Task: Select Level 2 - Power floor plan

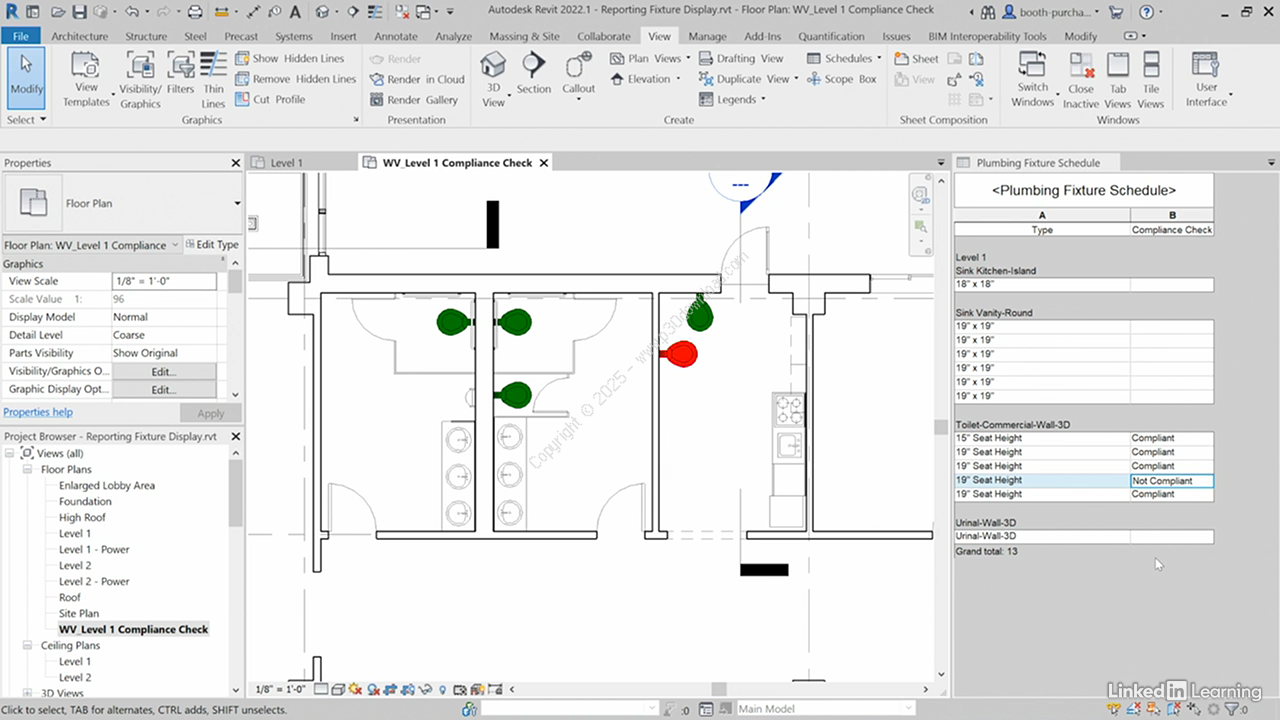Action: click(x=94, y=581)
